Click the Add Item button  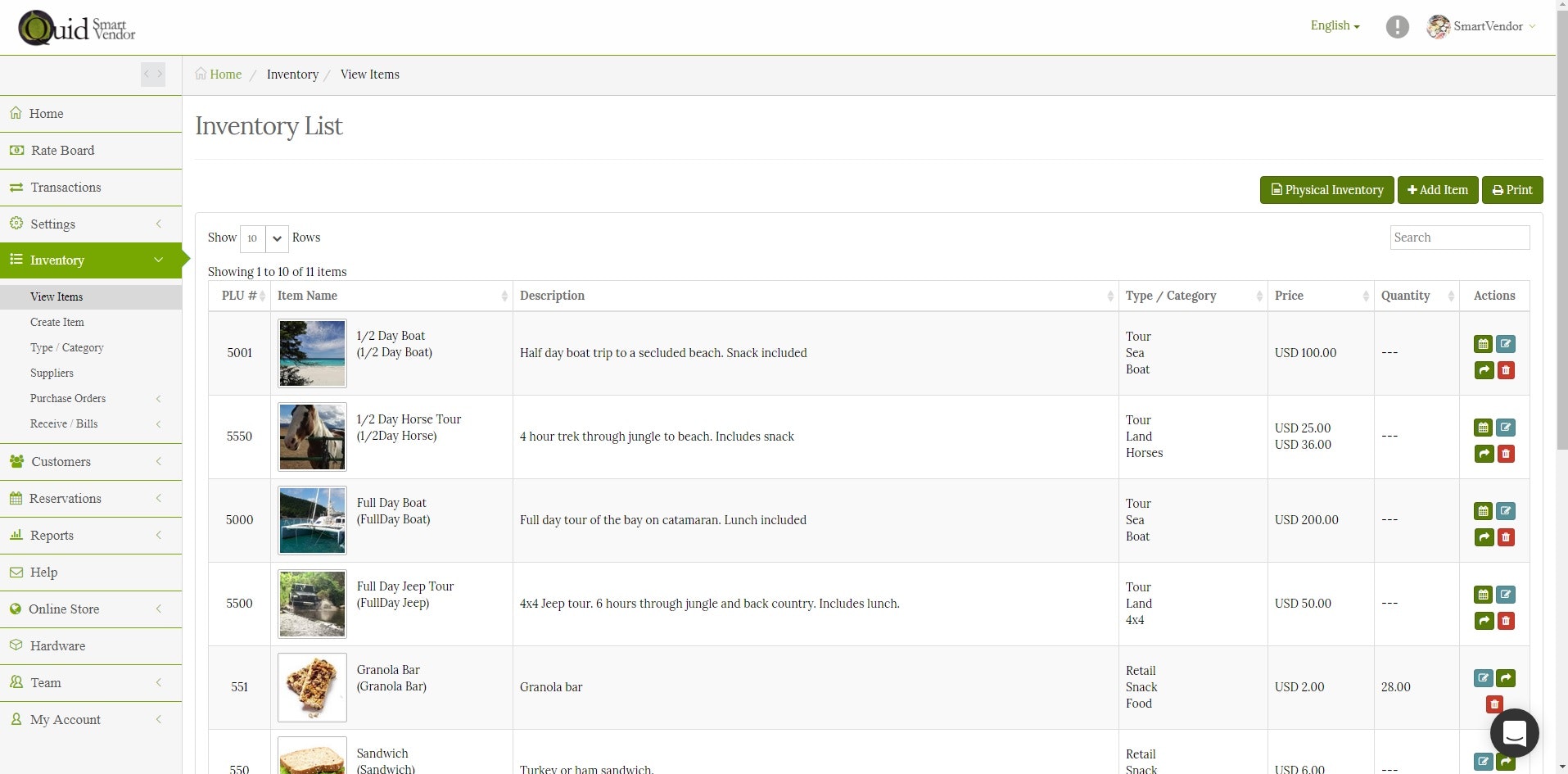point(1437,189)
